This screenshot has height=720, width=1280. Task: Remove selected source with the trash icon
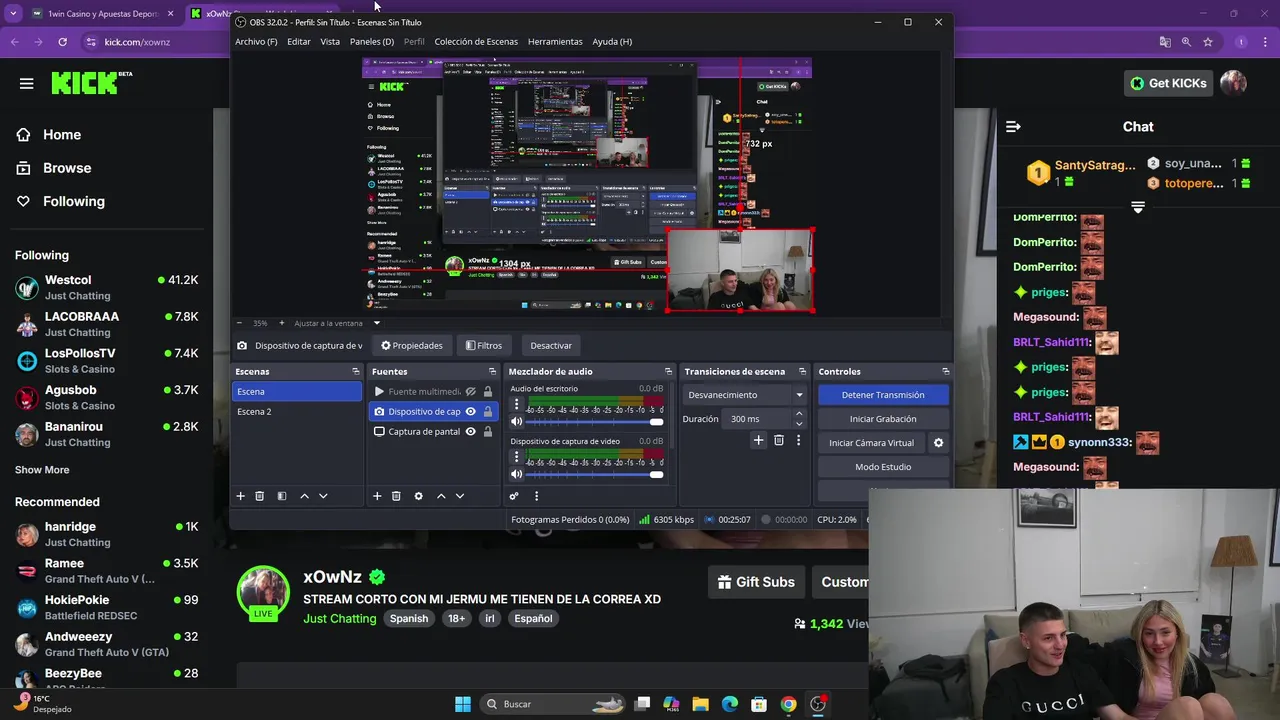pyautogui.click(x=396, y=496)
